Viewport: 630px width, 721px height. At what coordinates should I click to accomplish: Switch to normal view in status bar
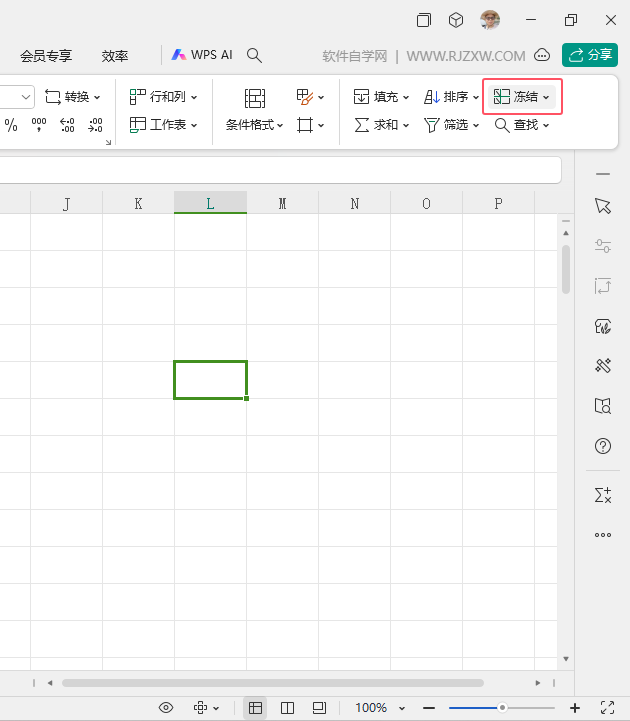tap(255, 707)
